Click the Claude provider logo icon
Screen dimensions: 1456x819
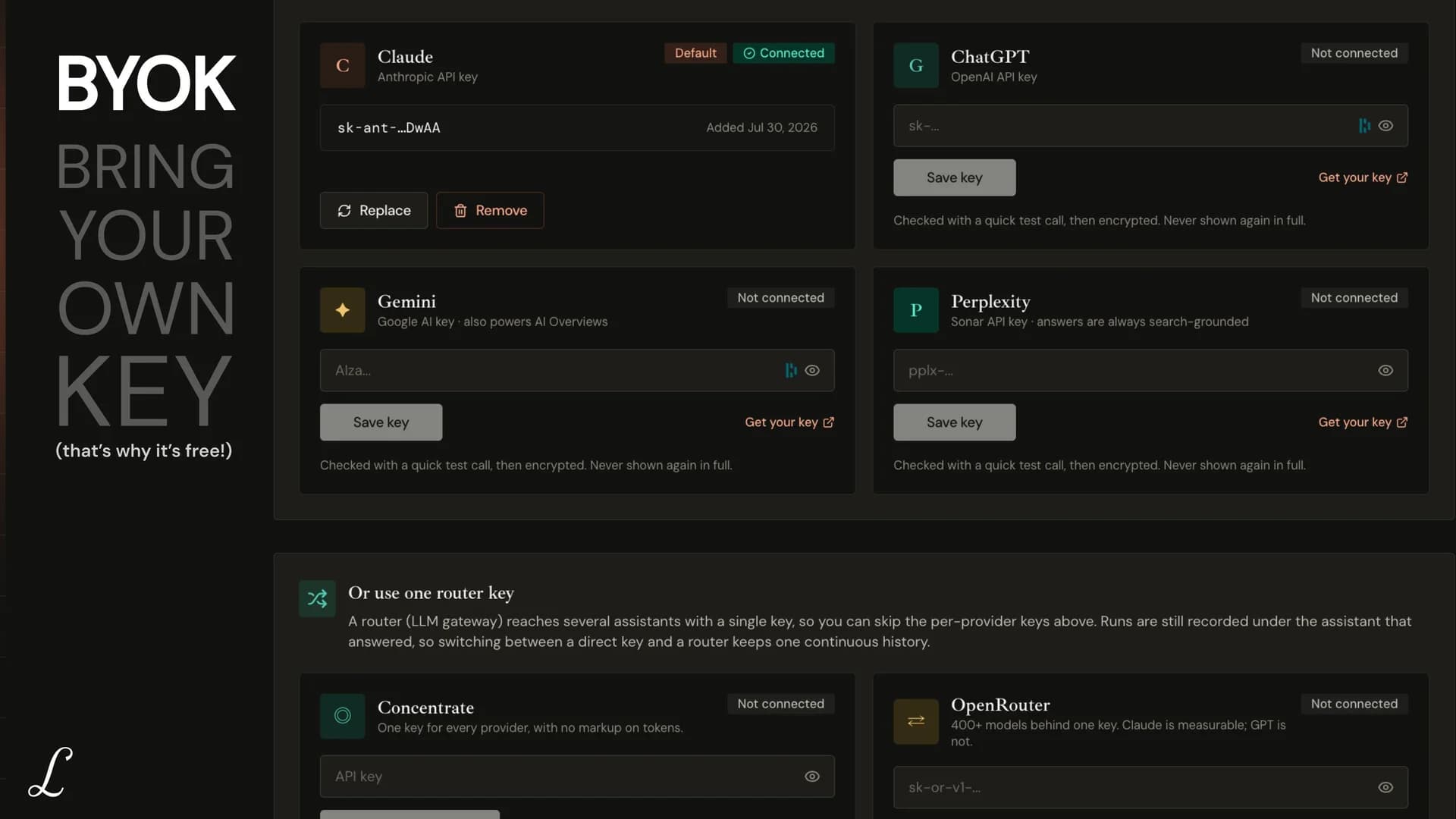coord(343,65)
